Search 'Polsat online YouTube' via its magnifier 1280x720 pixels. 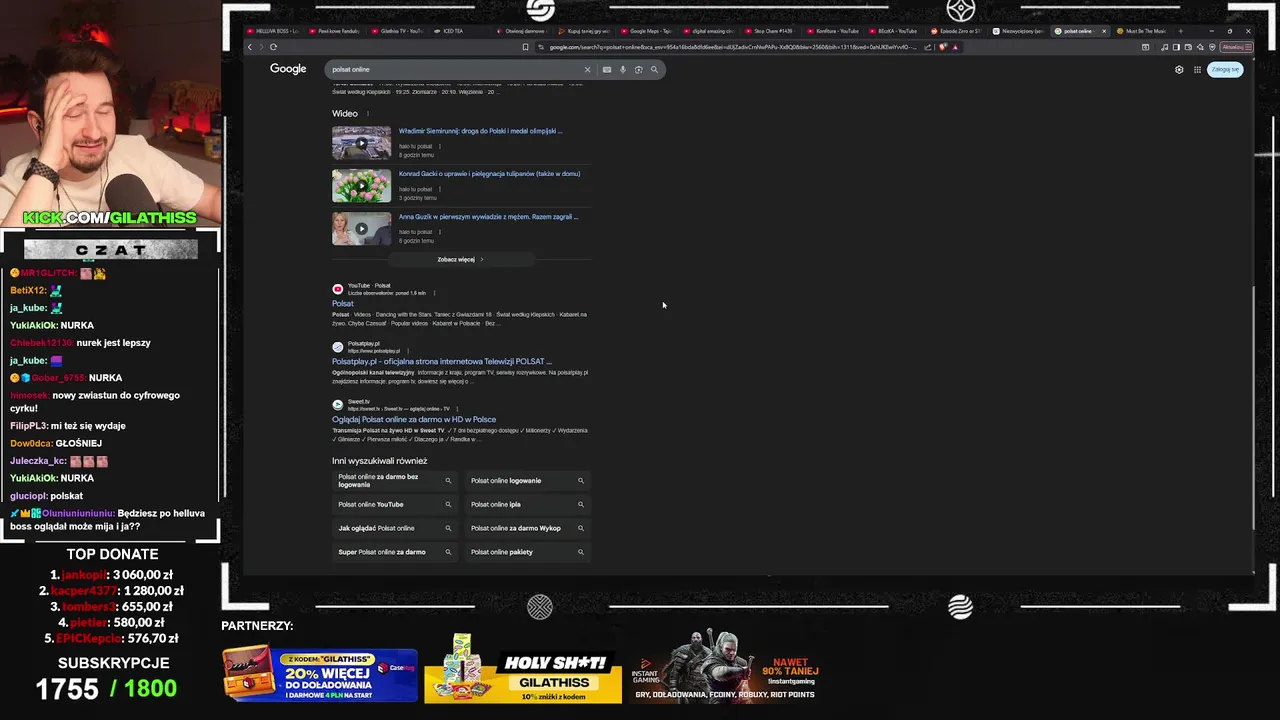coord(448,505)
